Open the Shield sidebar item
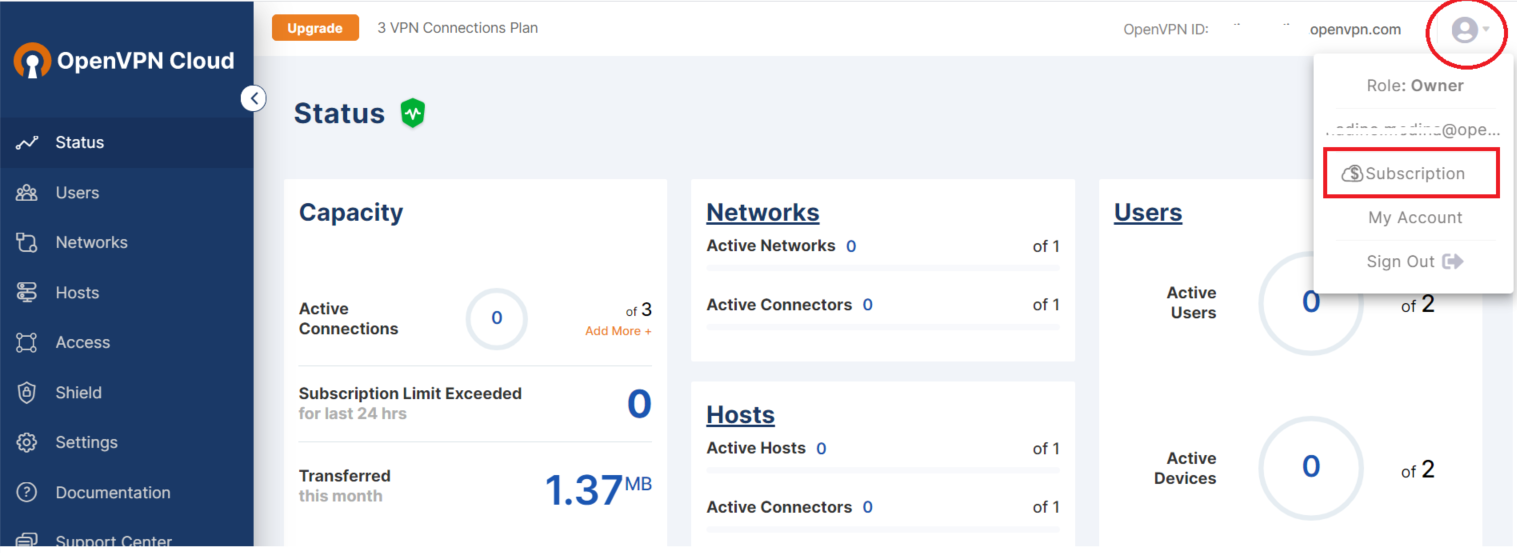 point(127,392)
